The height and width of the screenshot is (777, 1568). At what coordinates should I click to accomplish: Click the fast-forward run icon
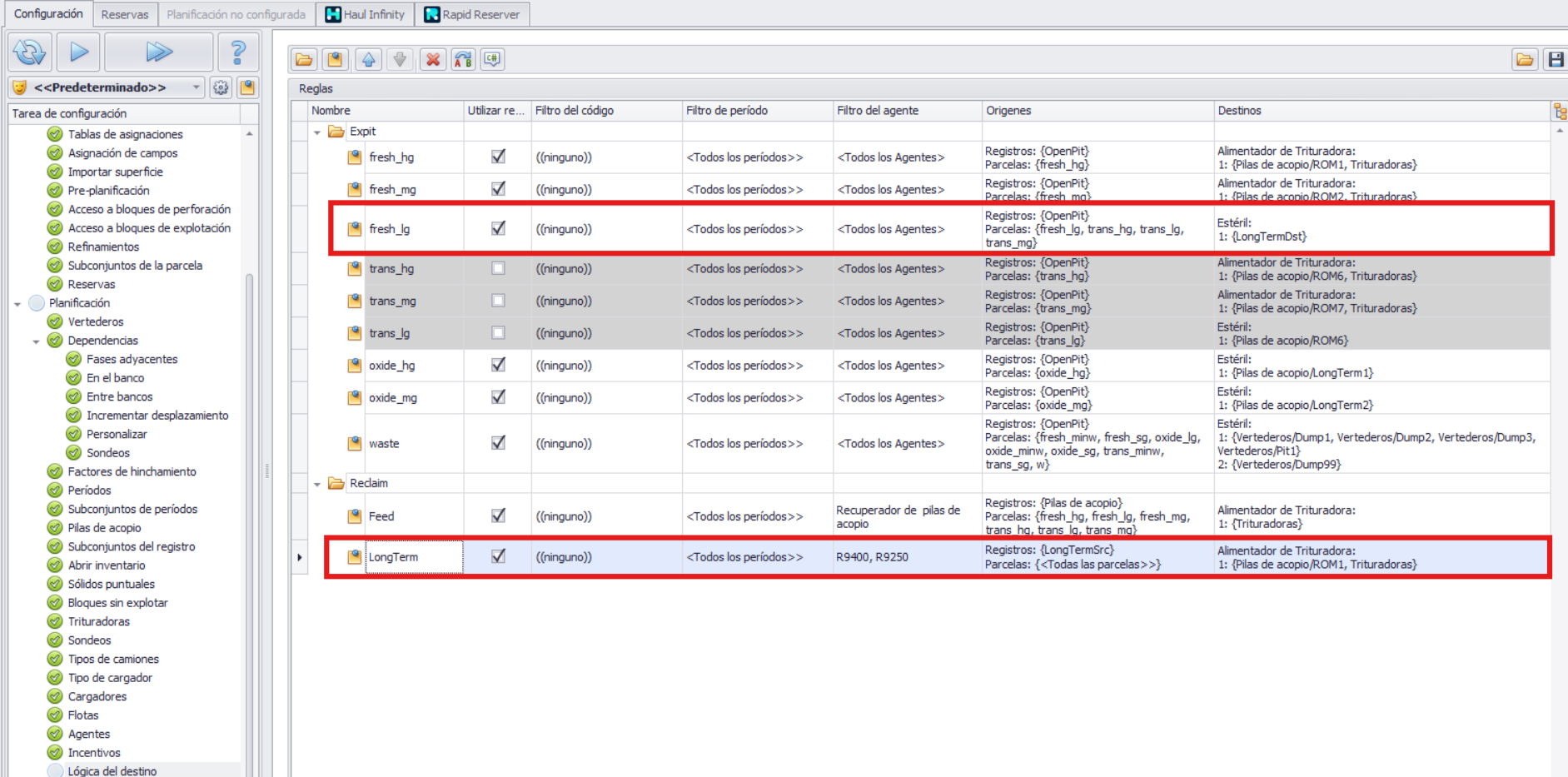tap(157, 52)
